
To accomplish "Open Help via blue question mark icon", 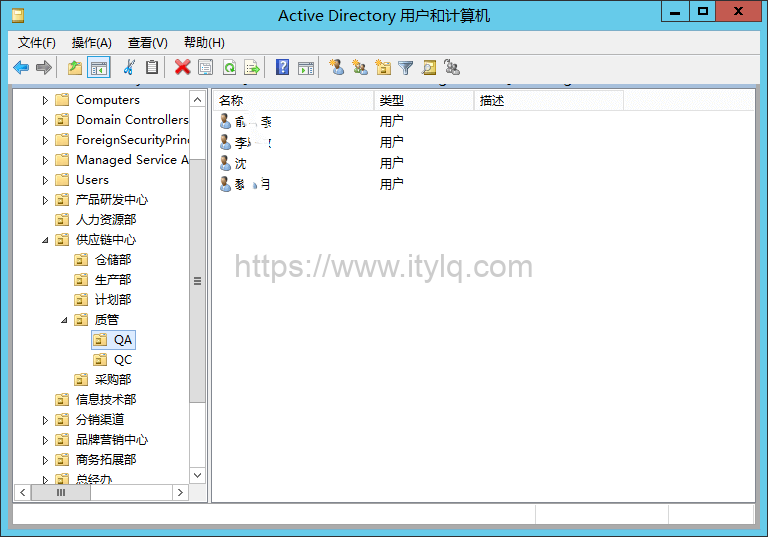I will [282, 67].
